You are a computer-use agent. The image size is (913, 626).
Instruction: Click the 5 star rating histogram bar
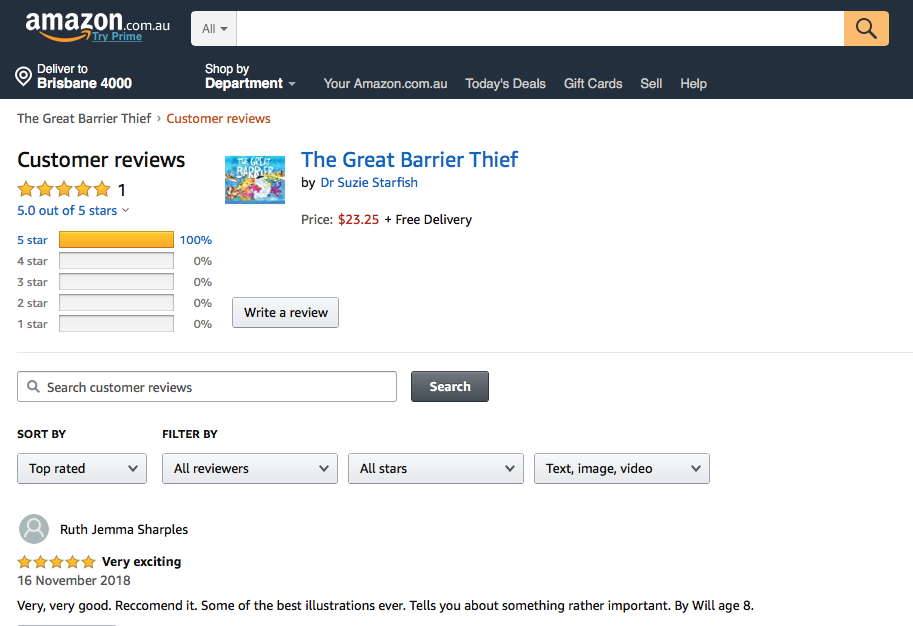click(x=116, y=240)
